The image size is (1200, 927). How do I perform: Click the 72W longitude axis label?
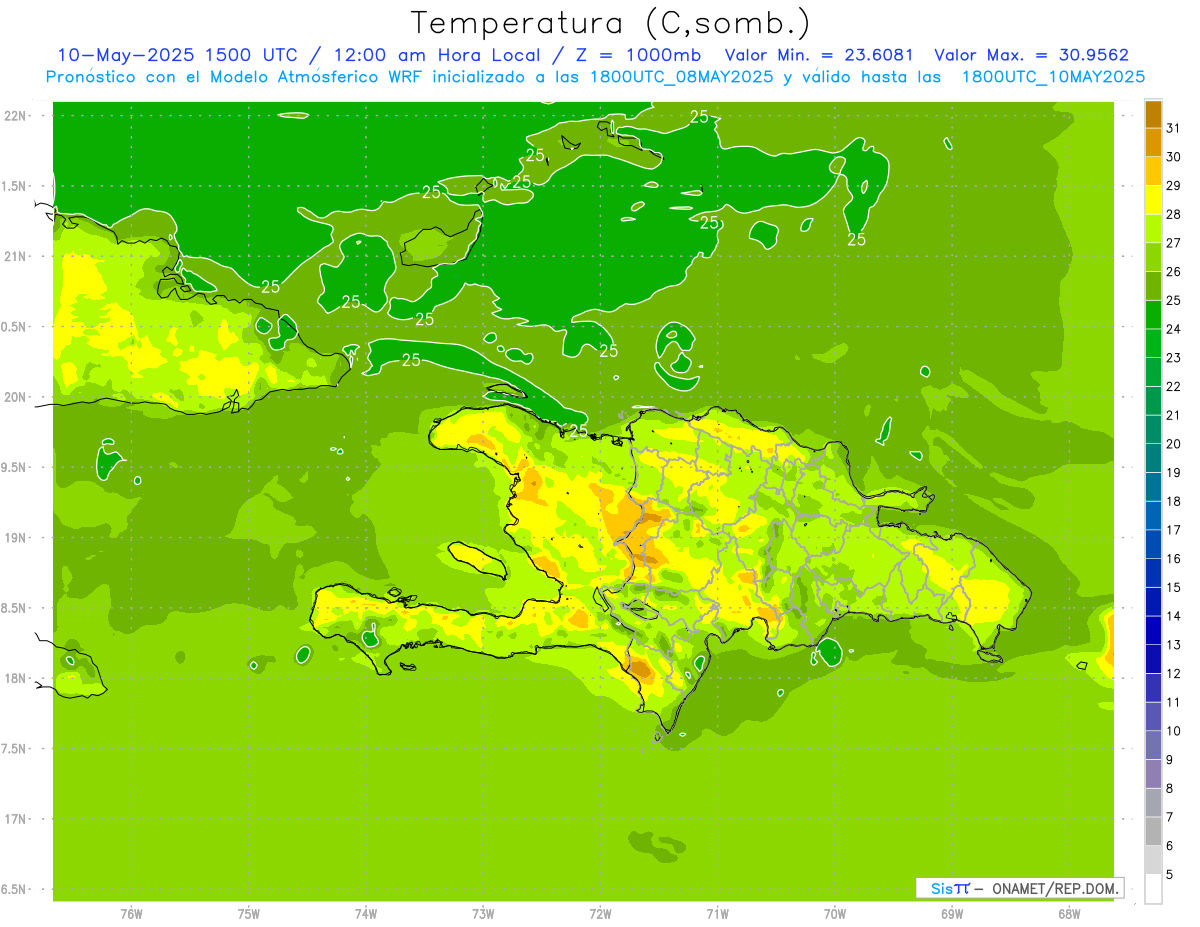600,914
